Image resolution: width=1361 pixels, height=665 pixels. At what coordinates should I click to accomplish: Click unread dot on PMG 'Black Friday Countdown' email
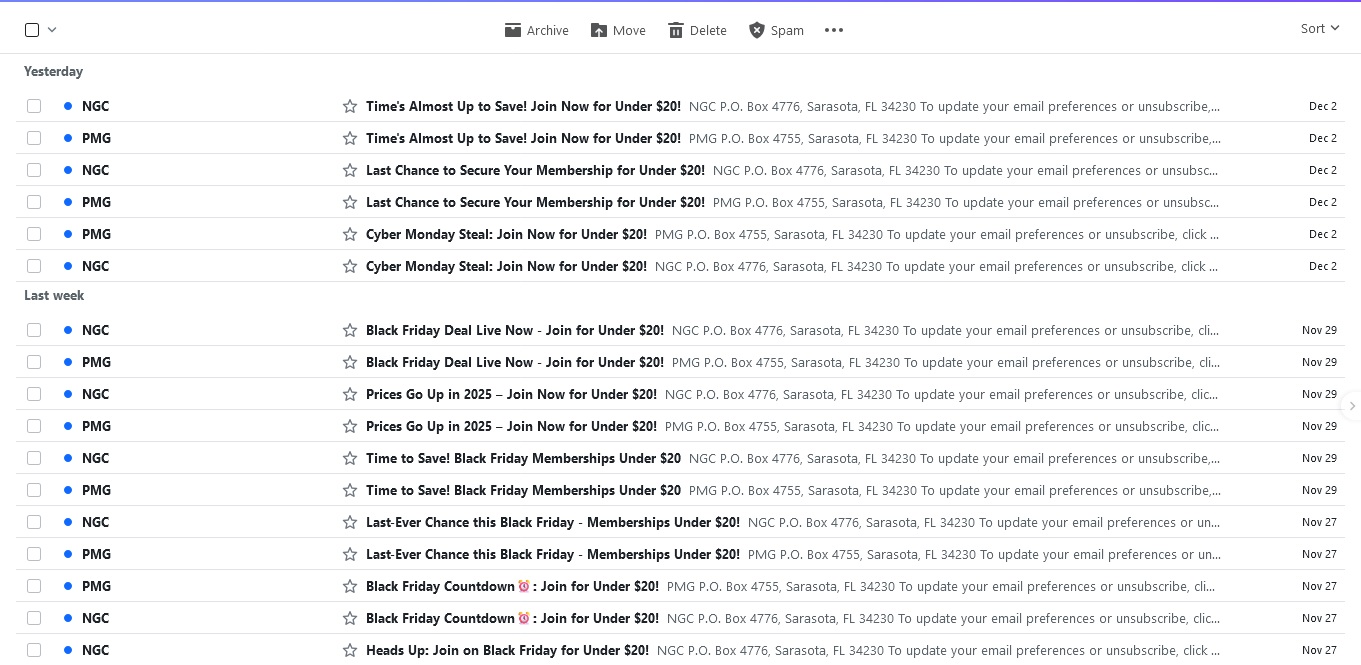pyautogui.click(x=68, y=586)
